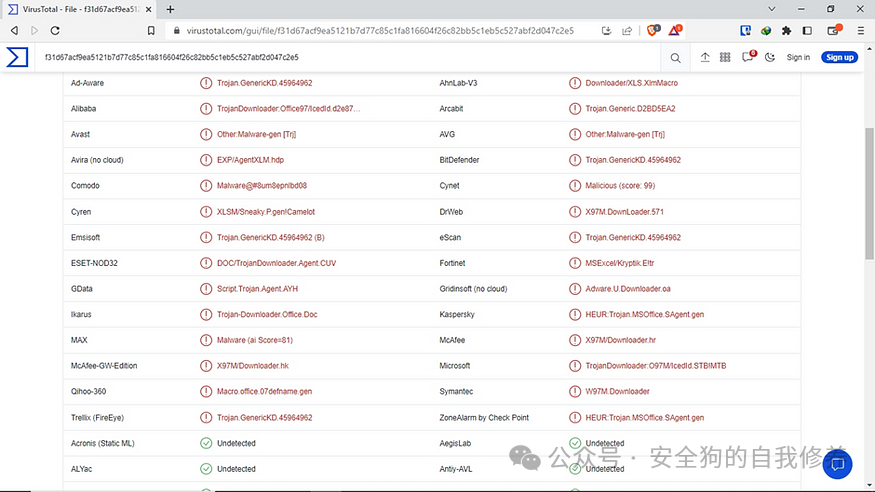Screen dimensions: 875x492
Task: Click Kaspersky detection HEUR:Trojan.MSOffice.SAgent.gen
Action: 645,315
